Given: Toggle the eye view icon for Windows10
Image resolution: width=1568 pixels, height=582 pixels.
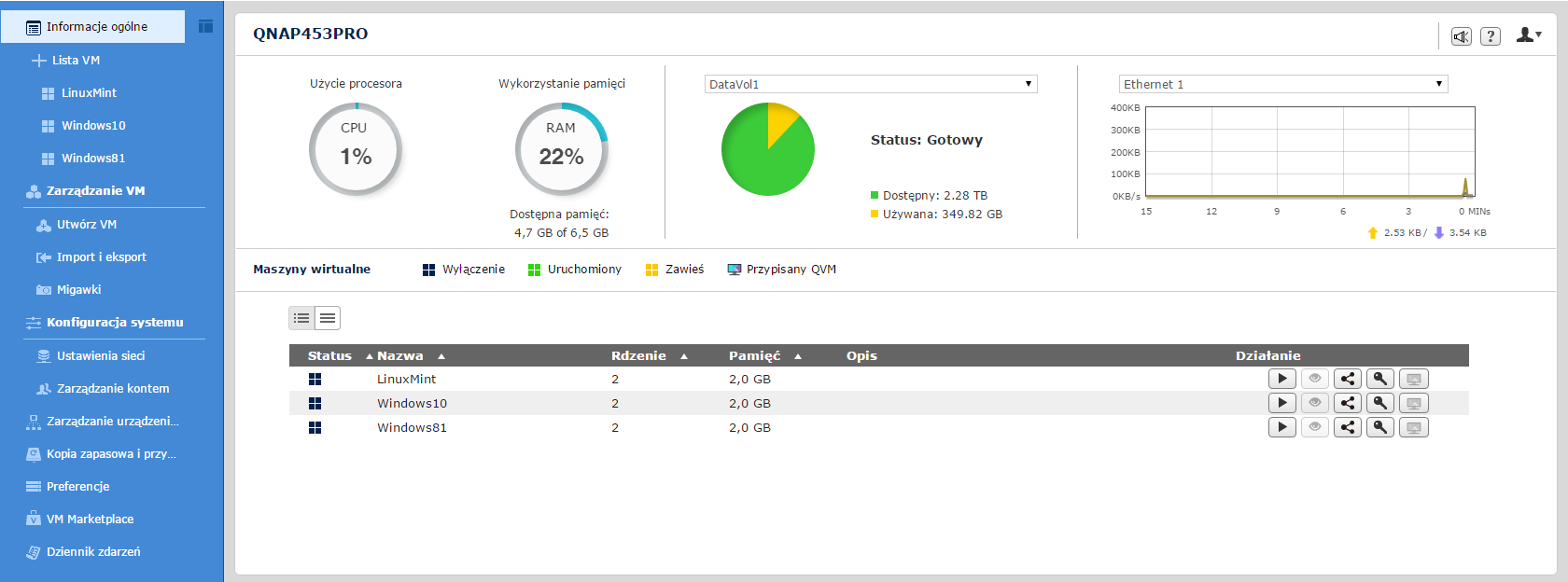Looking at the screenshot, I should tap(1314, 403).
